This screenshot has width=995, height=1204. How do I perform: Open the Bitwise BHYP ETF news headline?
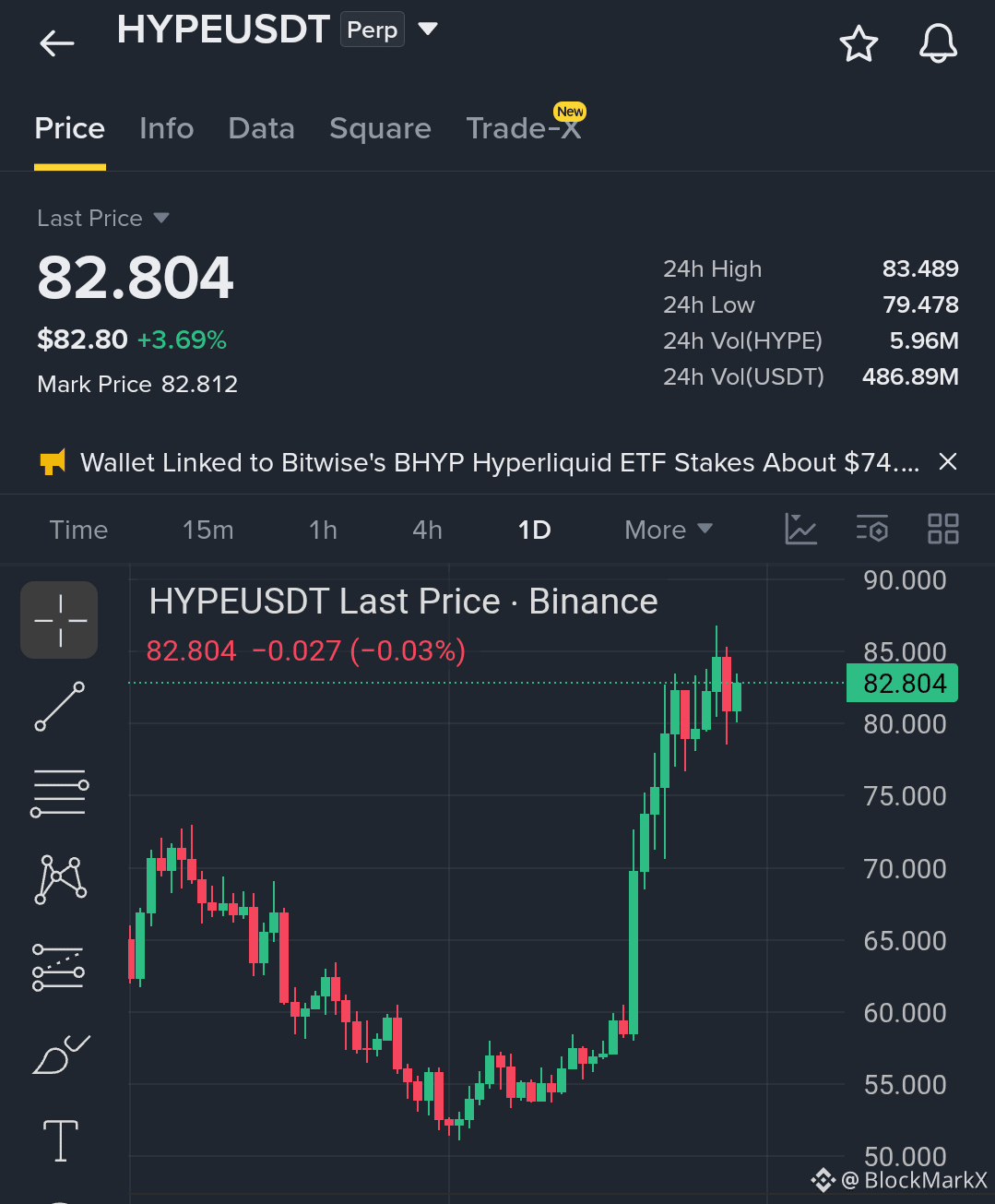click(500, 462)
